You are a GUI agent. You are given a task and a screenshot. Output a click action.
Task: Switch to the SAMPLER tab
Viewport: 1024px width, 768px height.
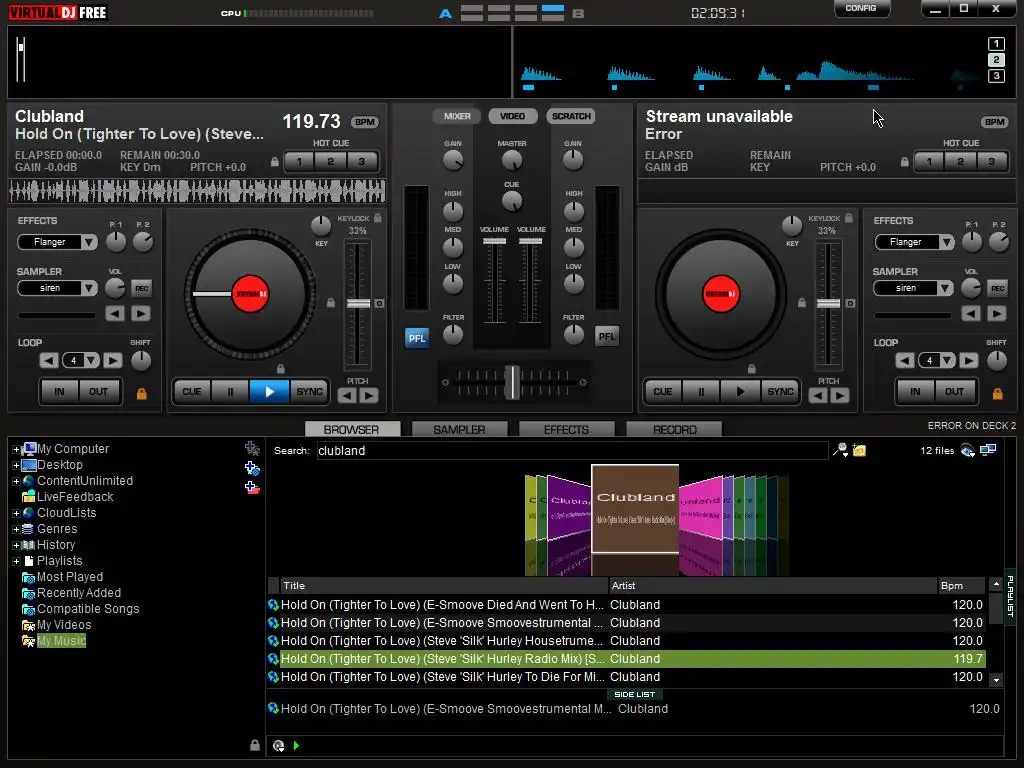coord(459,429)
